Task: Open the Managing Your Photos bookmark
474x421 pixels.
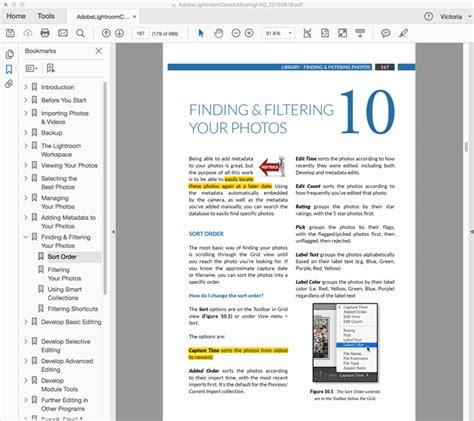Action: [x=58, y=202]
